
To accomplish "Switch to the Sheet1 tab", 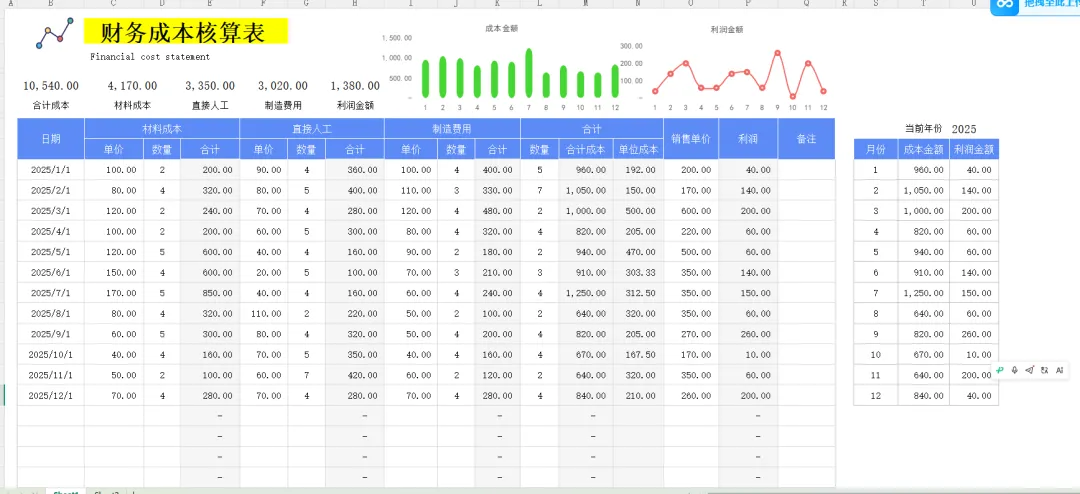I will (67, 492).
